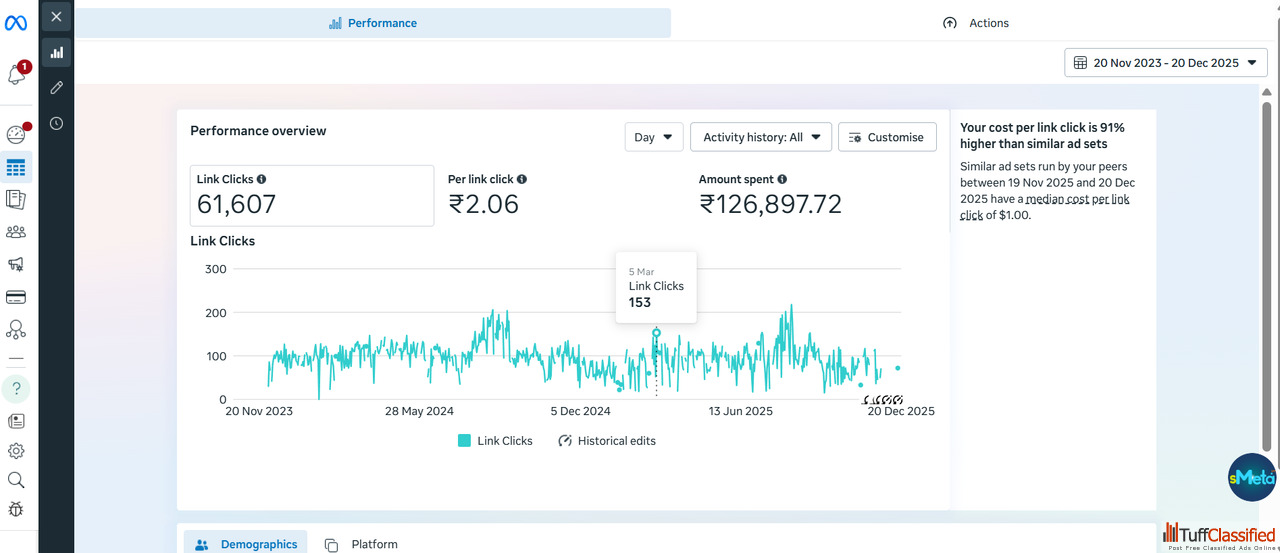
Task: Open Audiences icon in left sidebar
Action: 16,232
